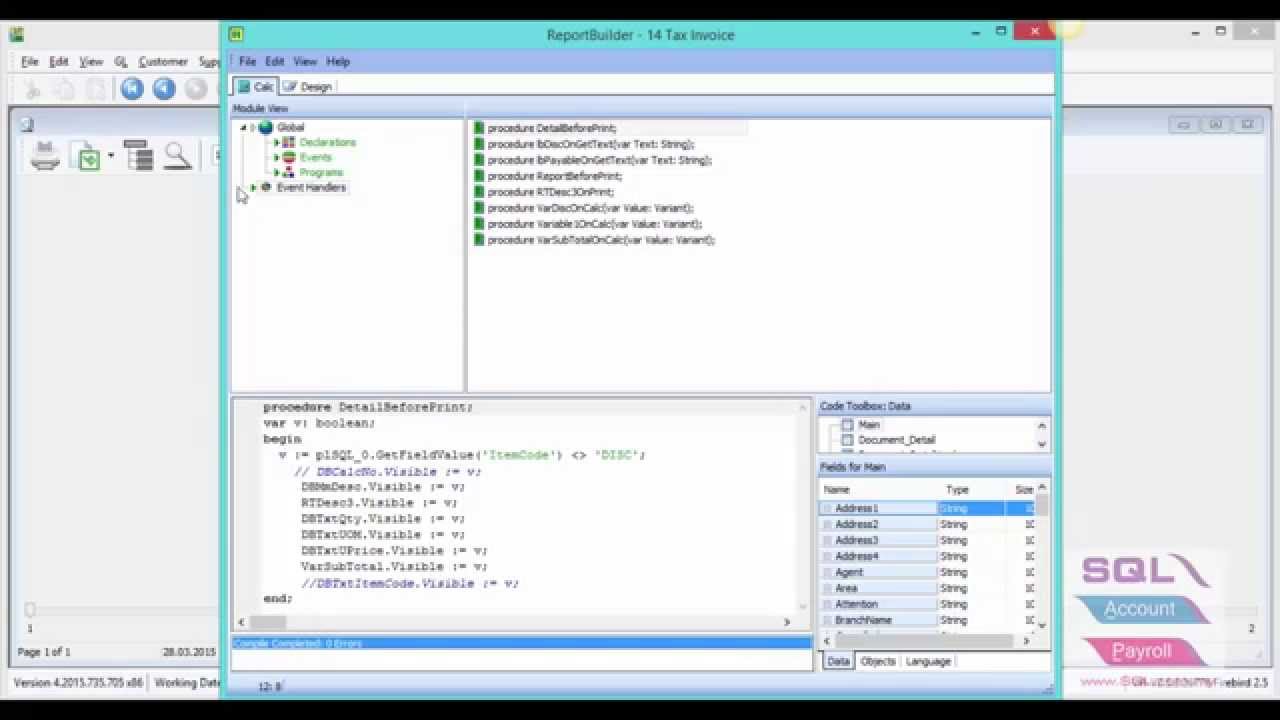Open the export icon dropdown arrow

110,156
